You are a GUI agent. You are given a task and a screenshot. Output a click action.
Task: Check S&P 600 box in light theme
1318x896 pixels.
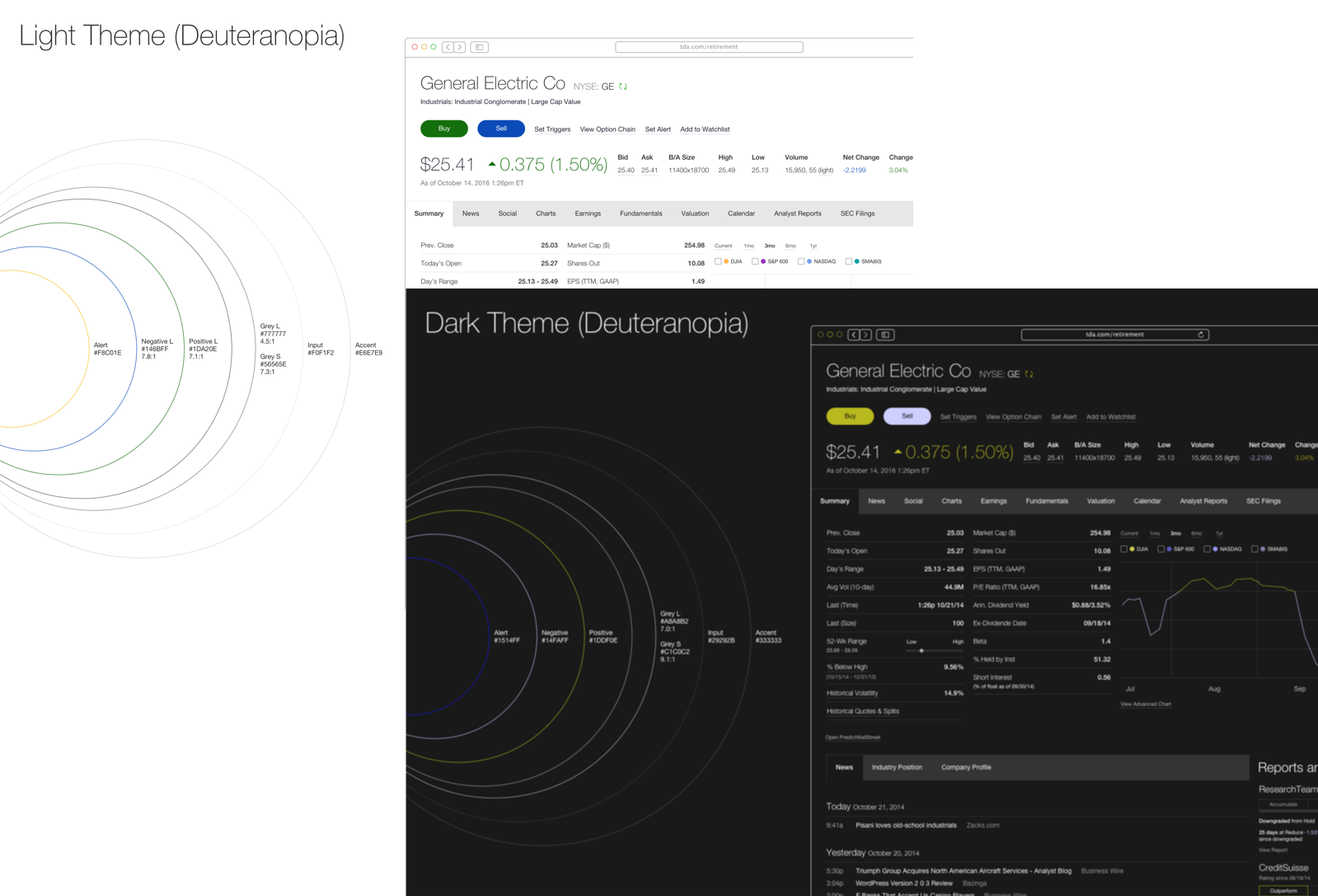[x=755, y=261]
